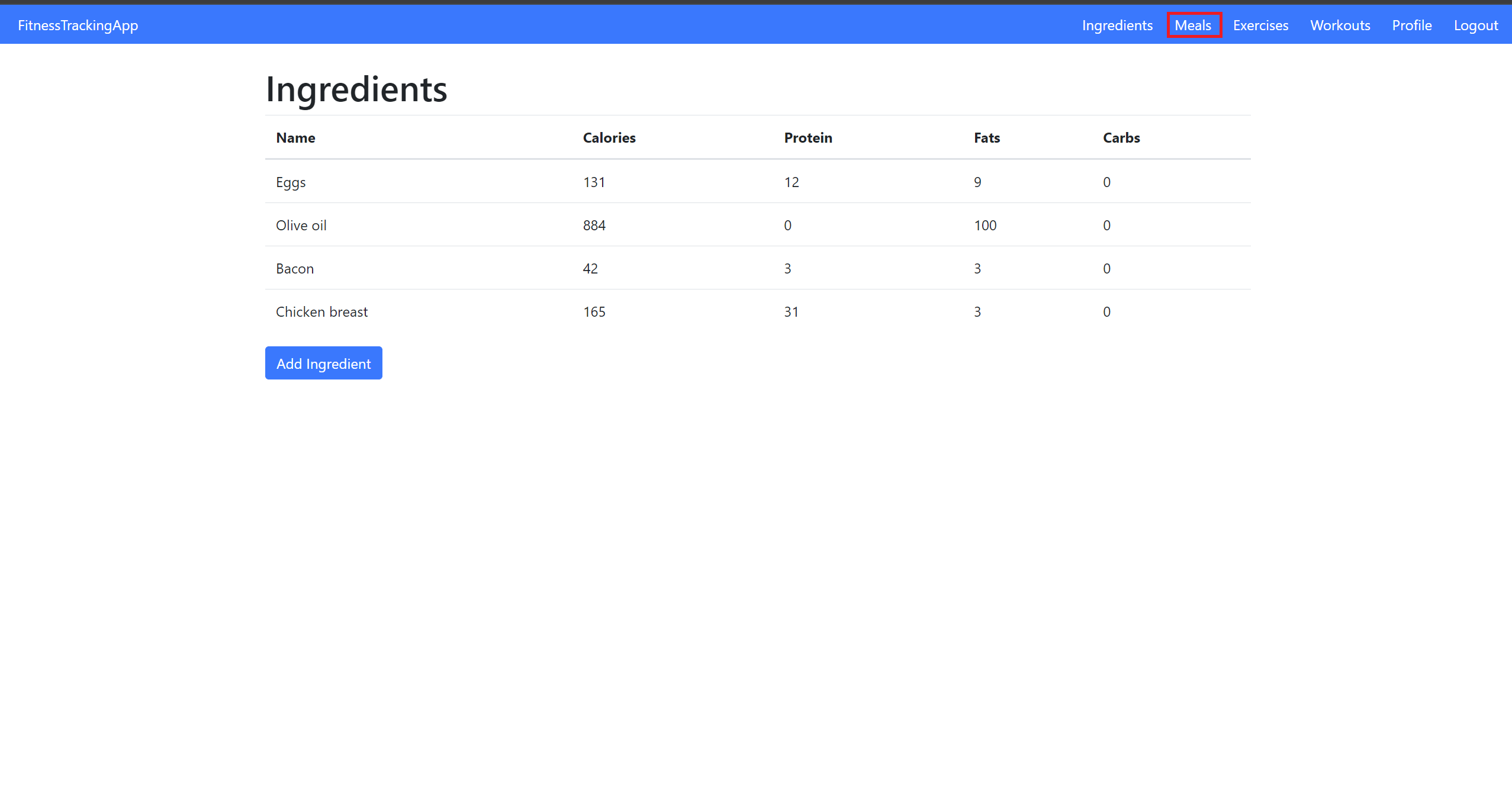The width and height of the screenshot is (1512, 801).
Task: Click the Logout link
Action: point(1475,25)
